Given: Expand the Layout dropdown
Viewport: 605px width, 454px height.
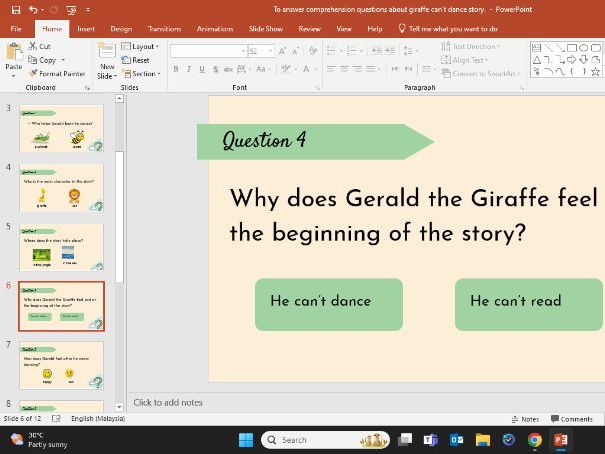Looking at the screenshot, I should click(141, 46).
